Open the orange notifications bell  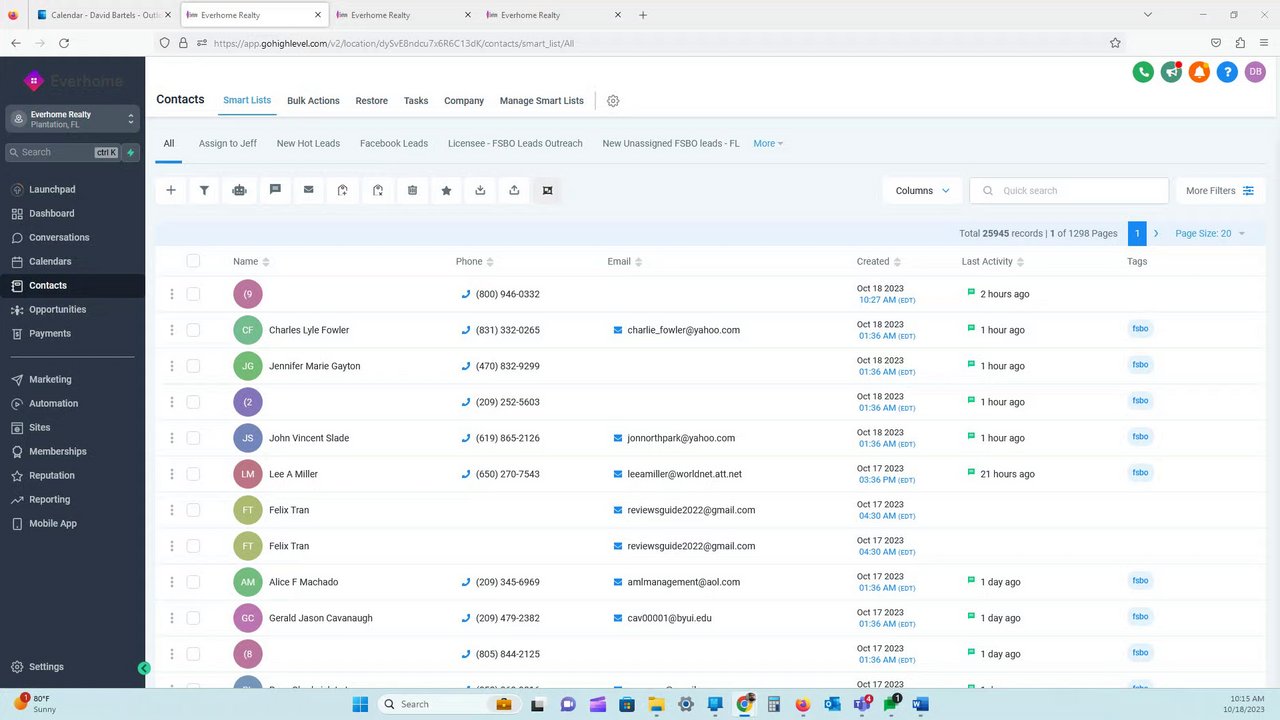[1199, 72]
